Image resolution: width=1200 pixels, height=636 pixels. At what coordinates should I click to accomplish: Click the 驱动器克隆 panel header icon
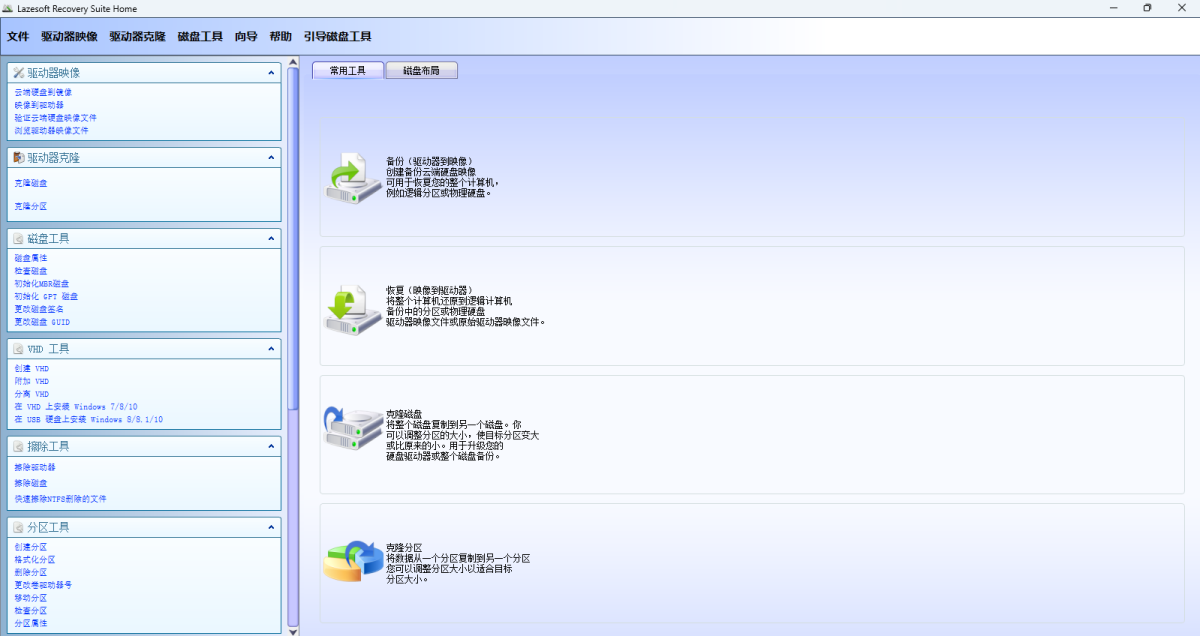point(19,158)
